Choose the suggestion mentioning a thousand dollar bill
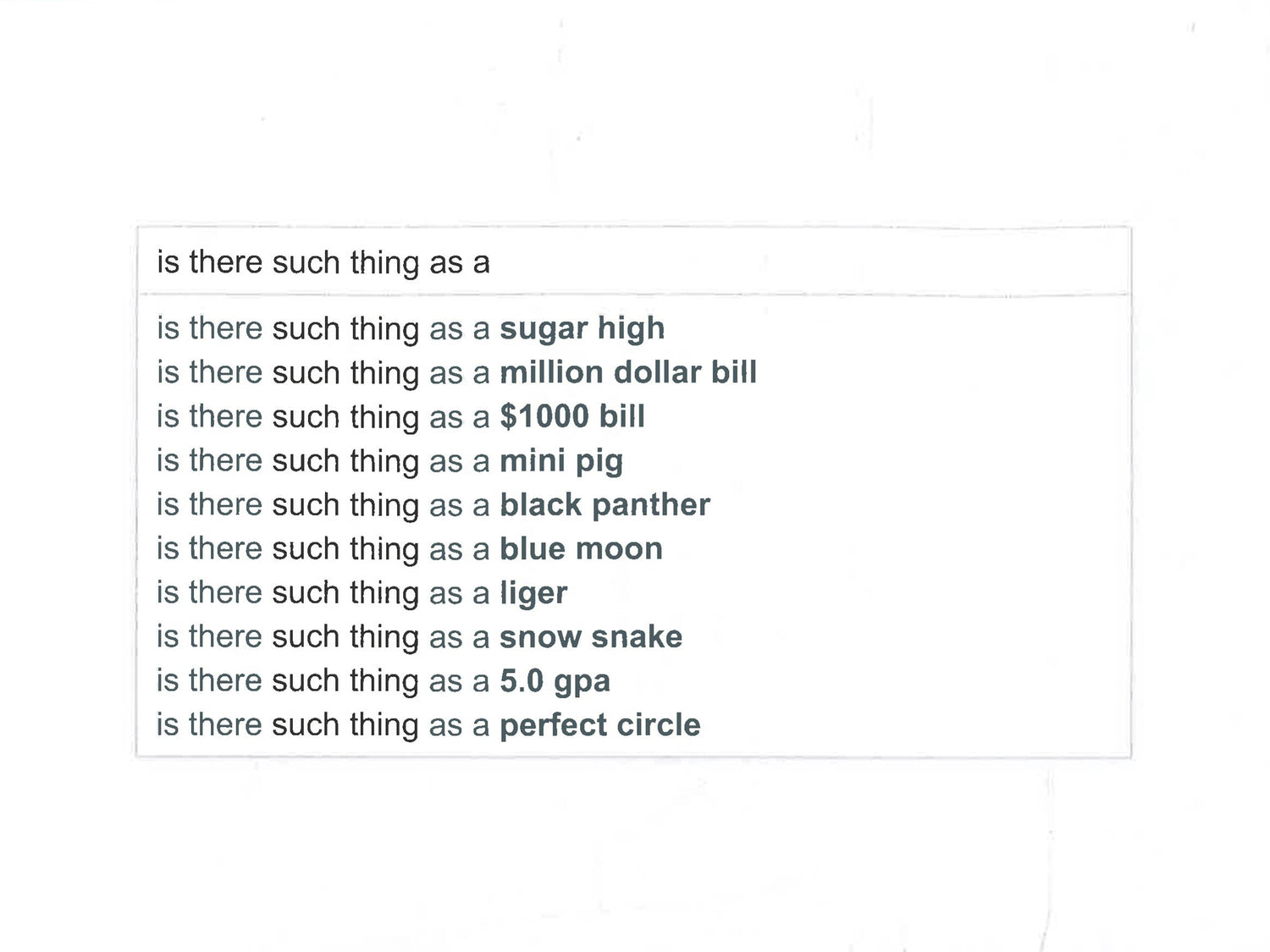 tap(400, 416)
